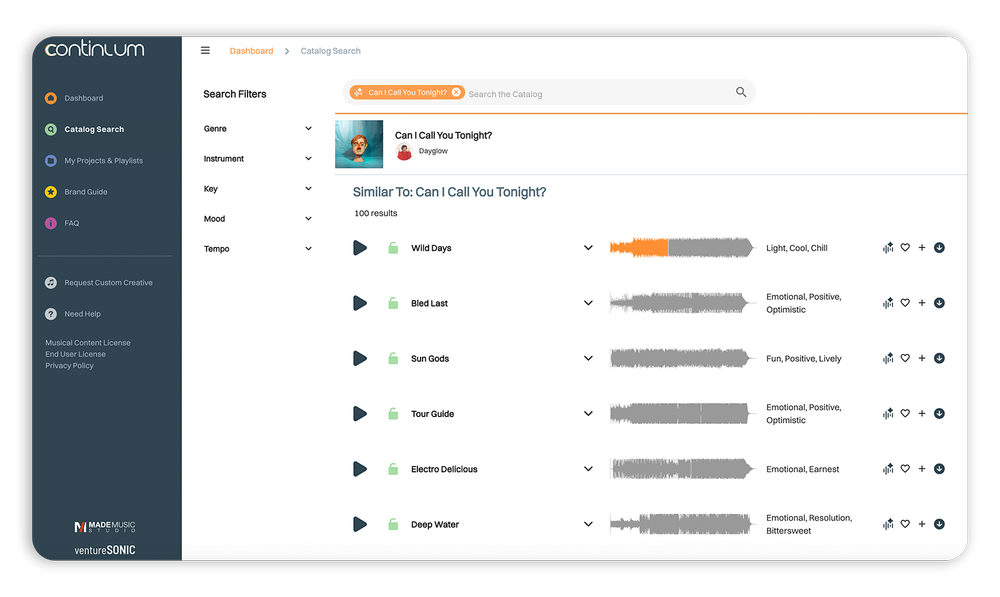
Task: Favorite Electro Delicious with the heart
Action: pyautogui.click(x=905, y=469)
